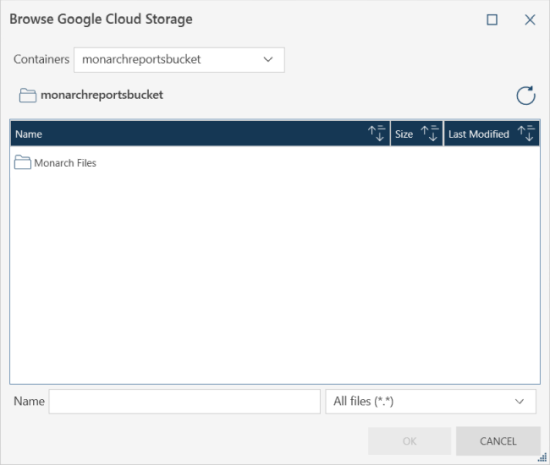550x465 pixels.
Task: Click the refresh icon for the bucket
Action: coord(525,95)
